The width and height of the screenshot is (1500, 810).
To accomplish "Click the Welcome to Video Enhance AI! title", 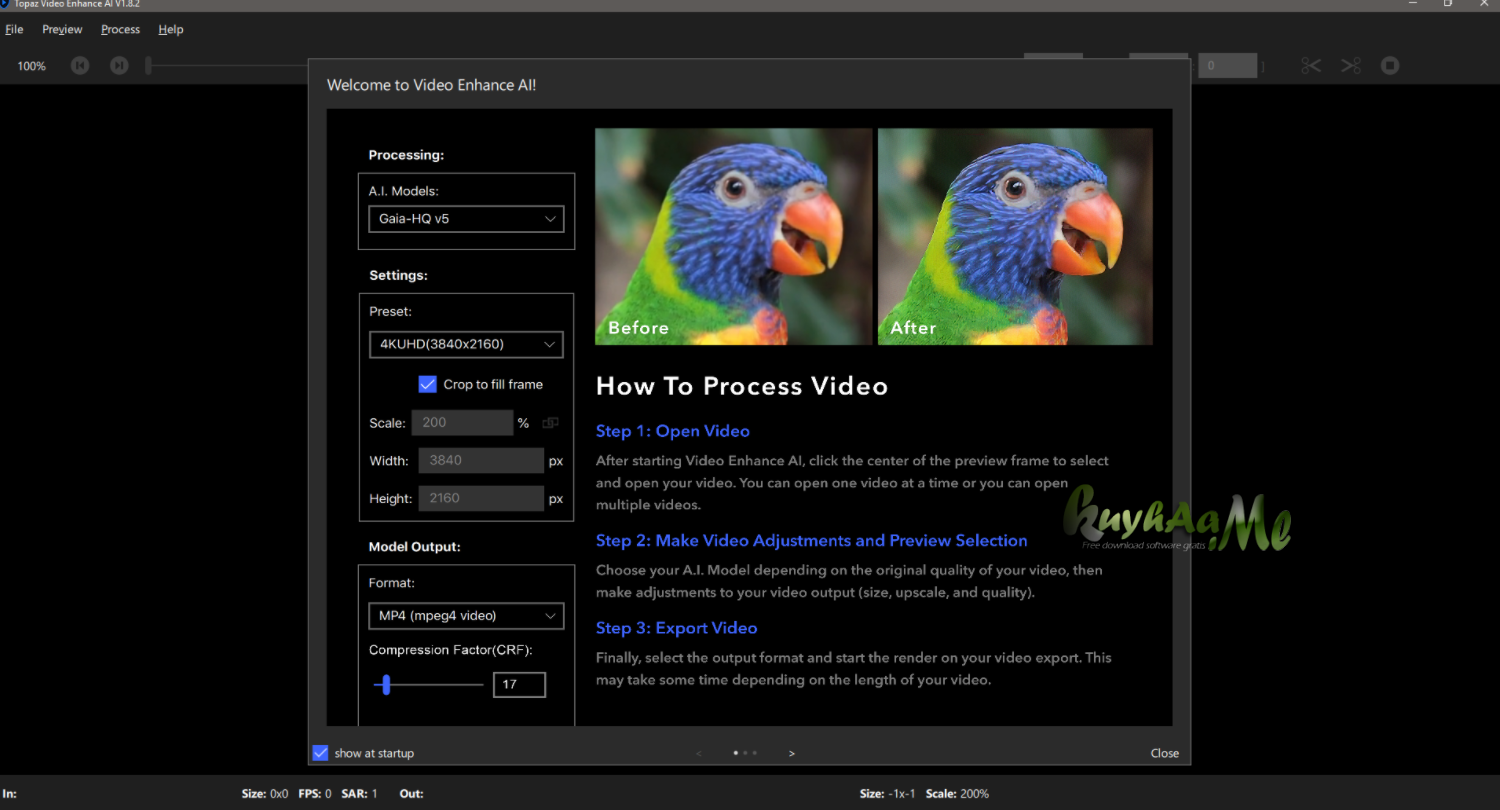I will tap(432, 85).
